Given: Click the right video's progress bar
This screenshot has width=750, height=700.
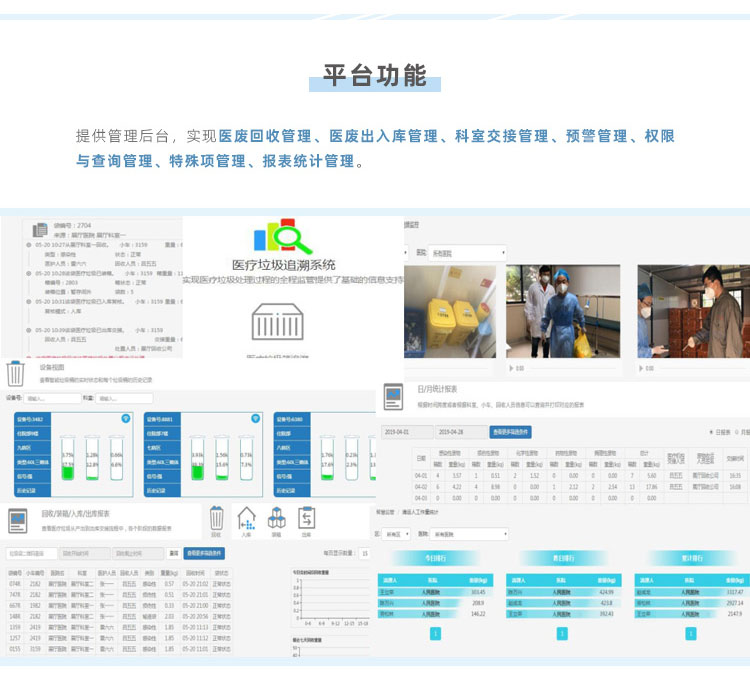Looking at the screenshot, I should [x=703, y=368].
